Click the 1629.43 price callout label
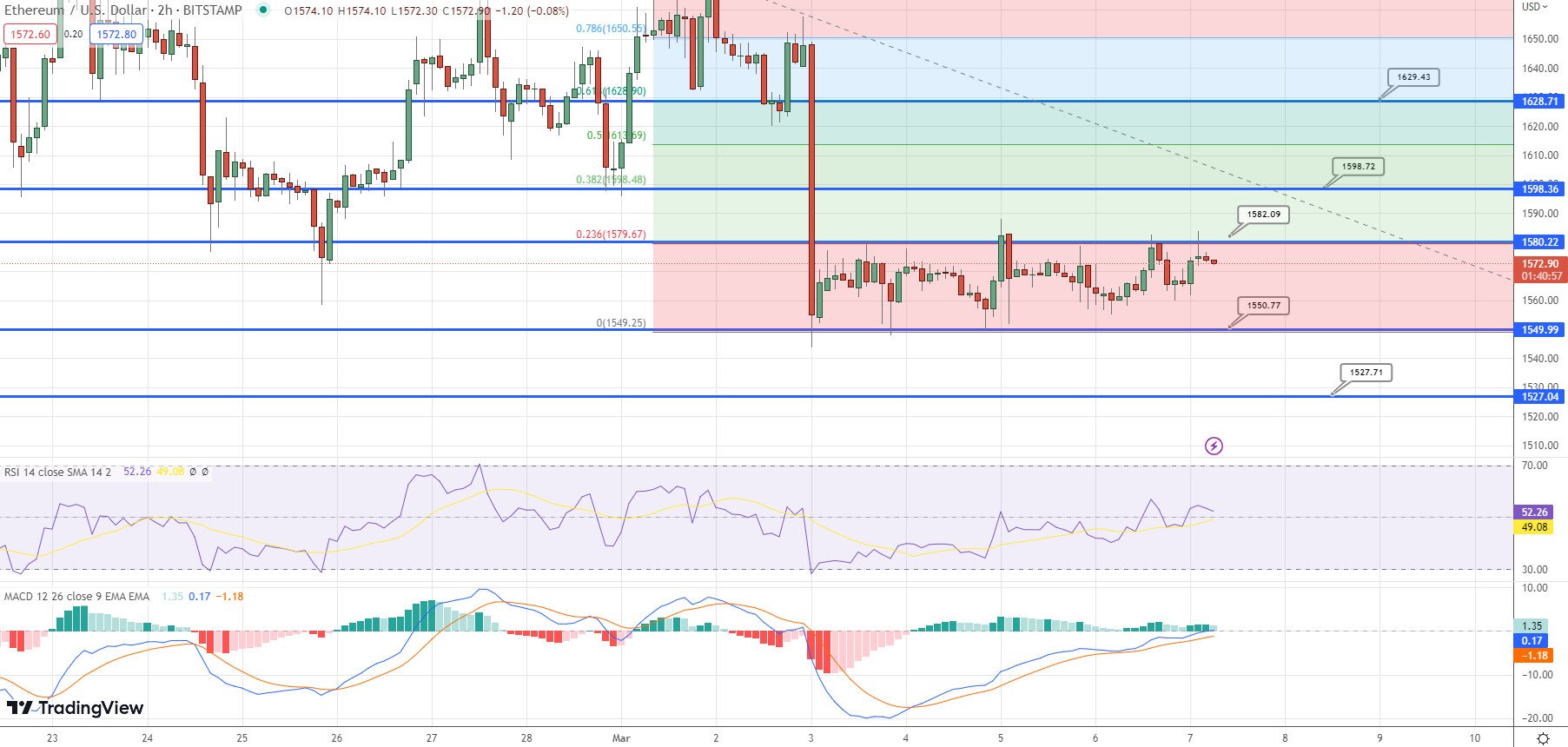The height and width of the screenshot is (747, 1568). [x=1413, y=77]
